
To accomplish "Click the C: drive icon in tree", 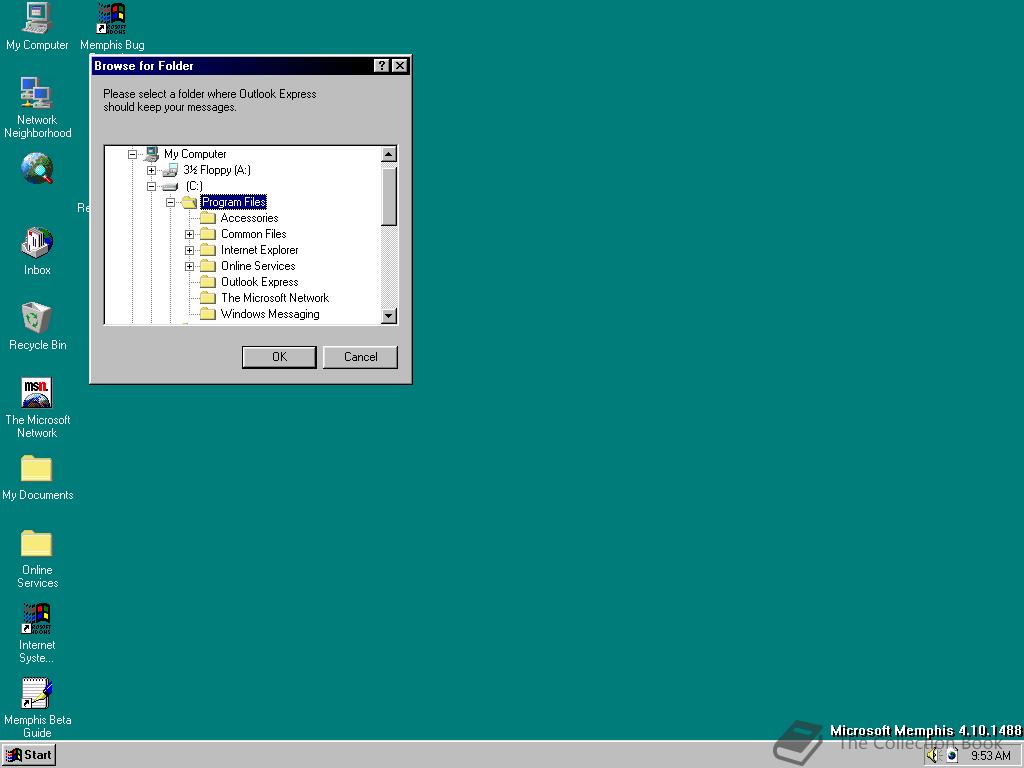I will click(x=170, y=187).
